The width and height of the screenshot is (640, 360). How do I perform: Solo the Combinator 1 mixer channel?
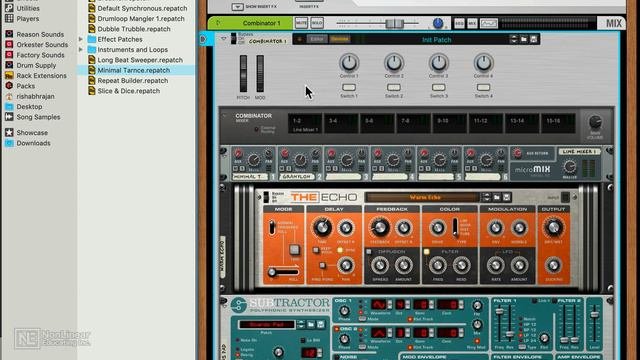click(317, 23)
